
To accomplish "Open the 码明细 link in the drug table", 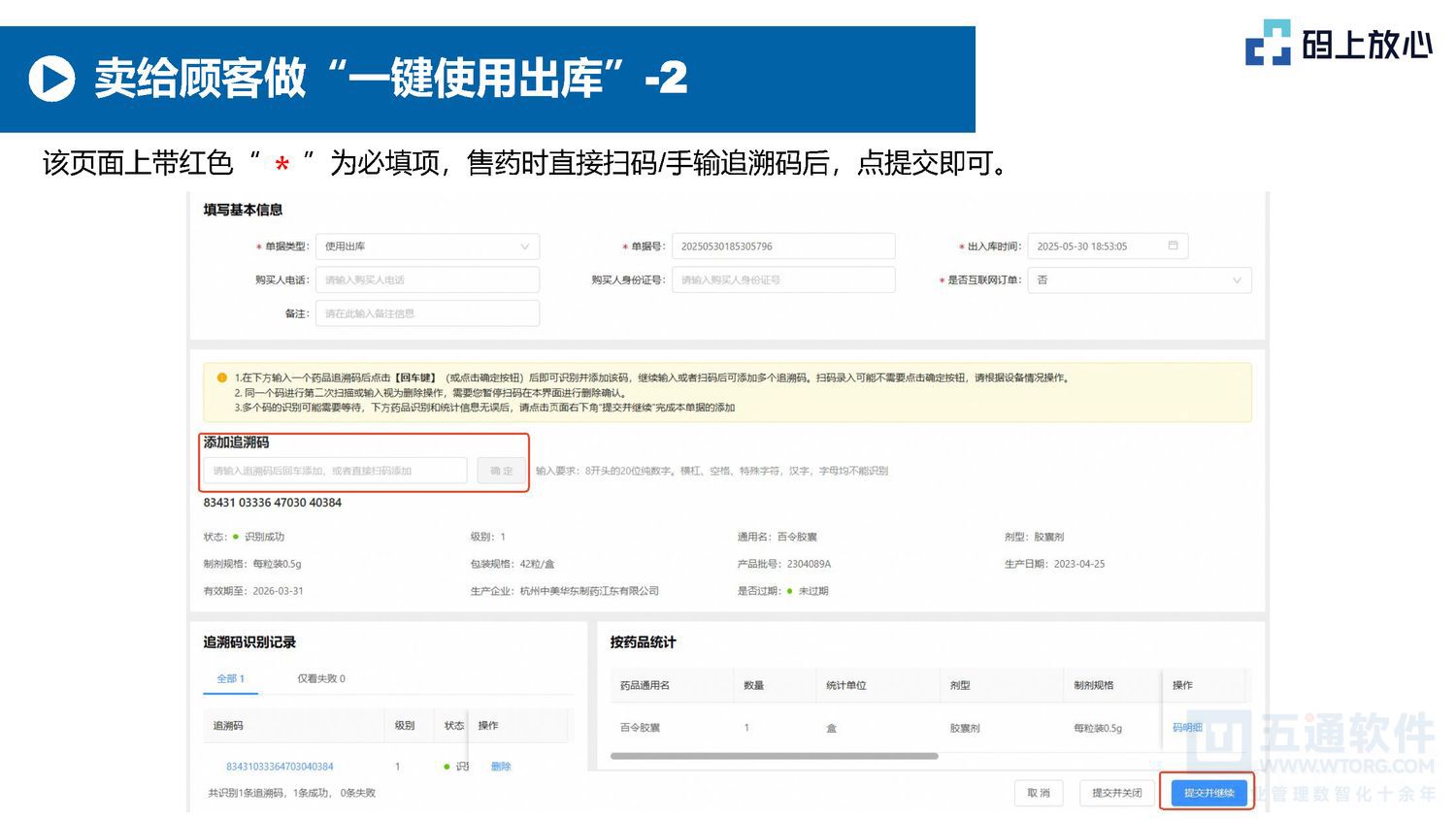I will coord(1186,726).
